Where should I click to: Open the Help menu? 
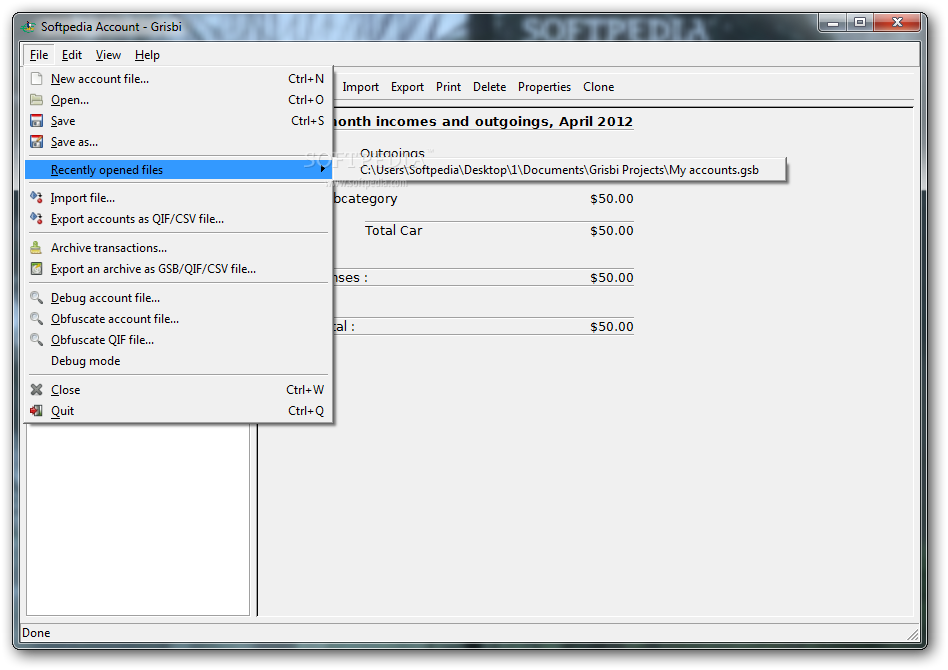click(x=147, y=55)
